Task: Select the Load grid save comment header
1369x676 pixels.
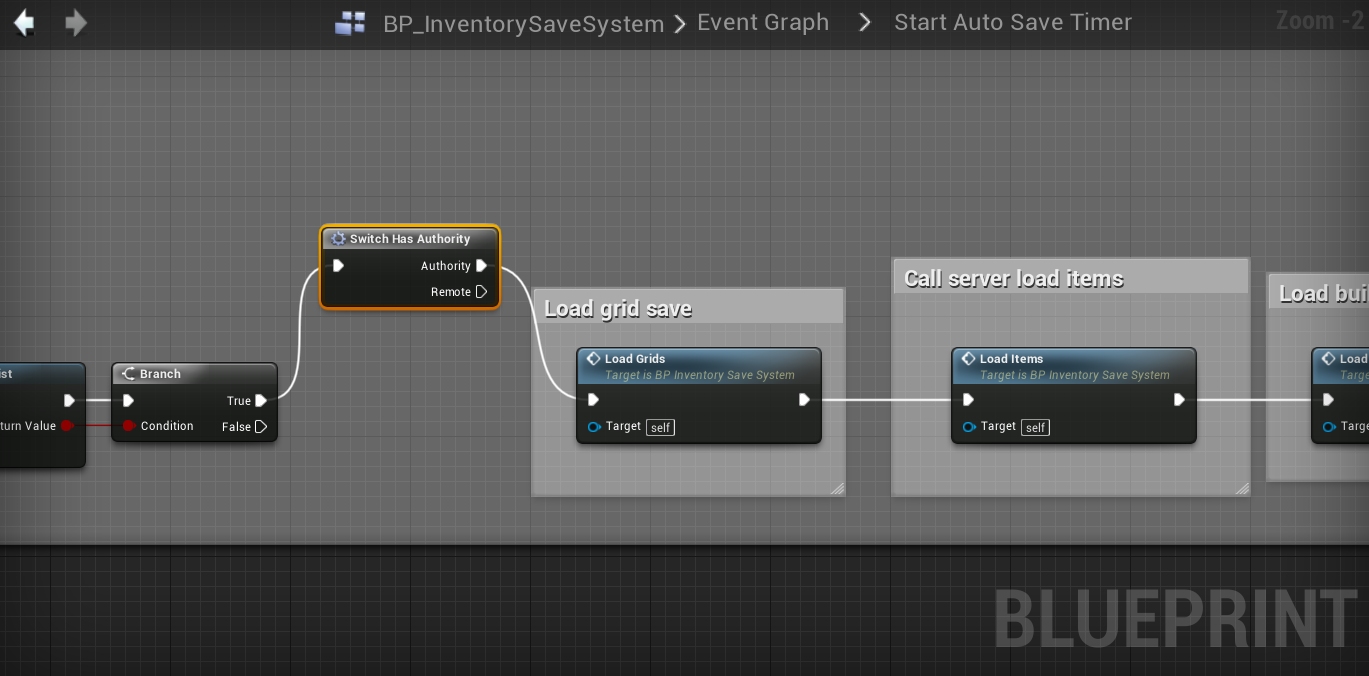Action: pyautogui.click(x=688, y=309)
